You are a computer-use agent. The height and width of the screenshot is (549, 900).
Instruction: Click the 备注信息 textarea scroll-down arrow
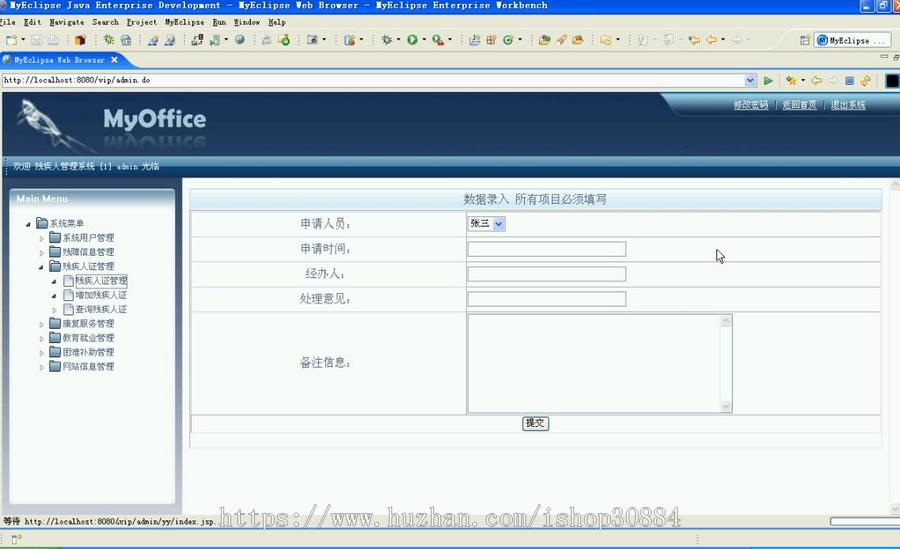(x=726, y=407)
